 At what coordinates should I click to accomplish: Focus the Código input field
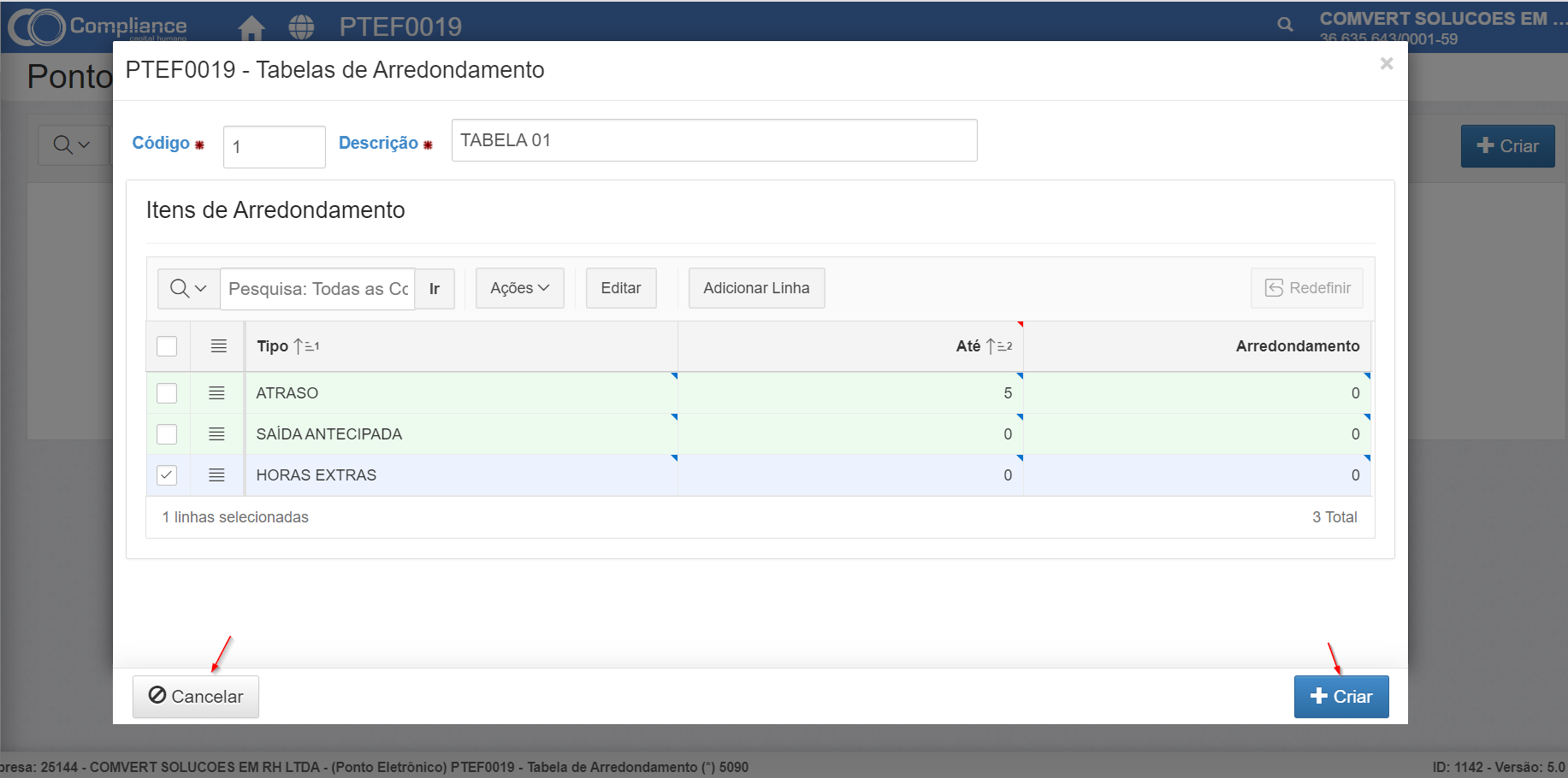point(275,147)
